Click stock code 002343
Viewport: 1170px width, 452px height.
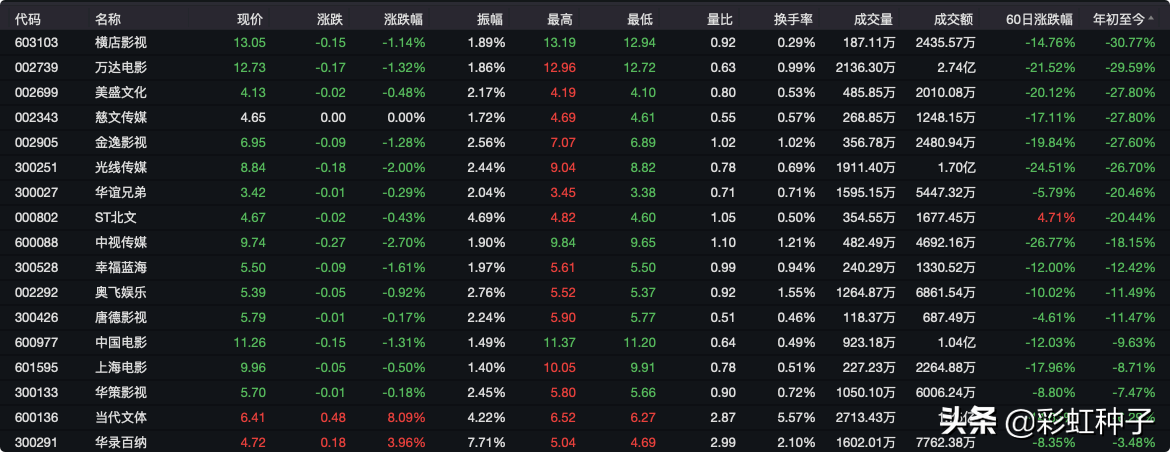click(37, 117)
